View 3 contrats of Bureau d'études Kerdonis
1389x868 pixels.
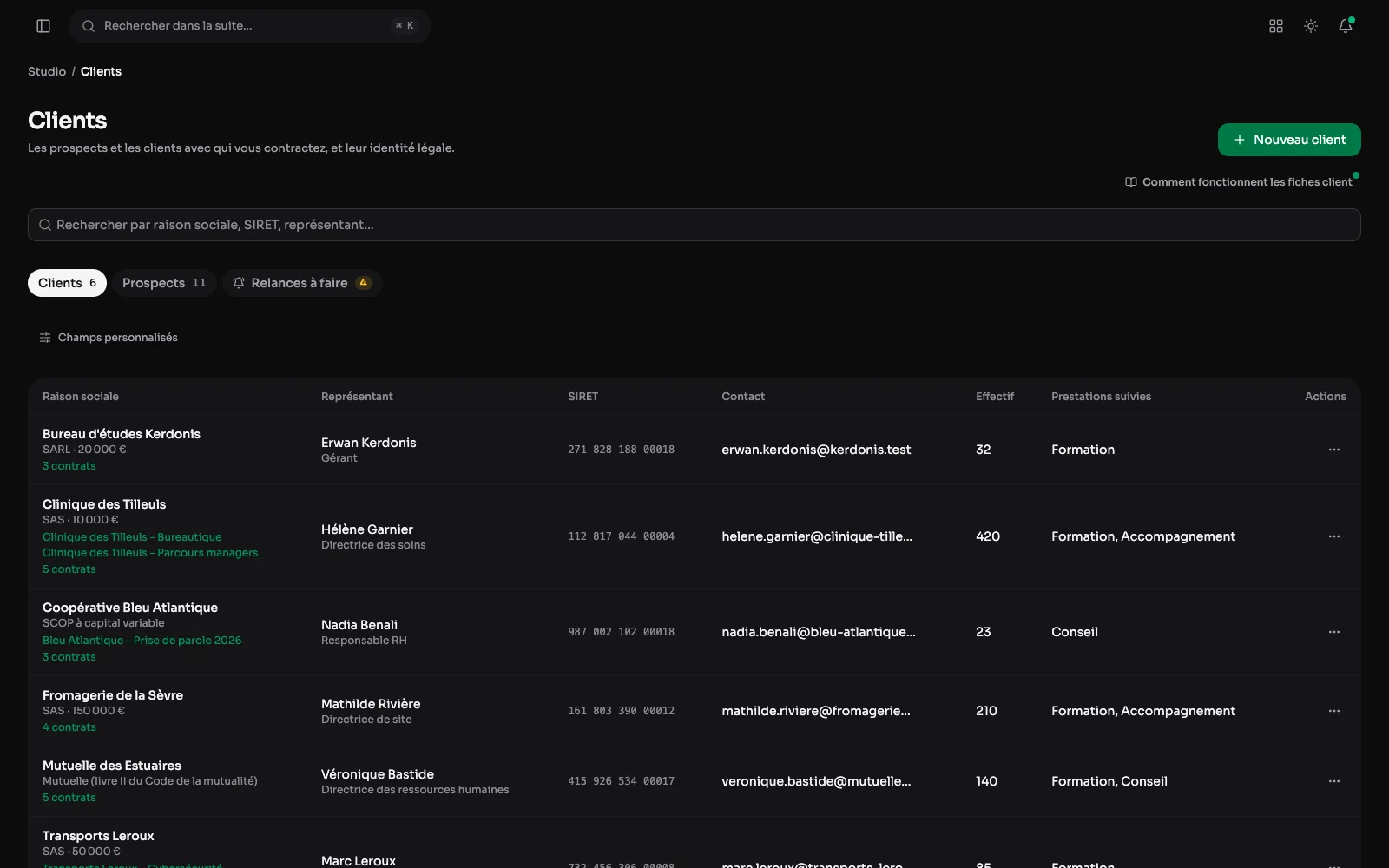pos(69,466)
